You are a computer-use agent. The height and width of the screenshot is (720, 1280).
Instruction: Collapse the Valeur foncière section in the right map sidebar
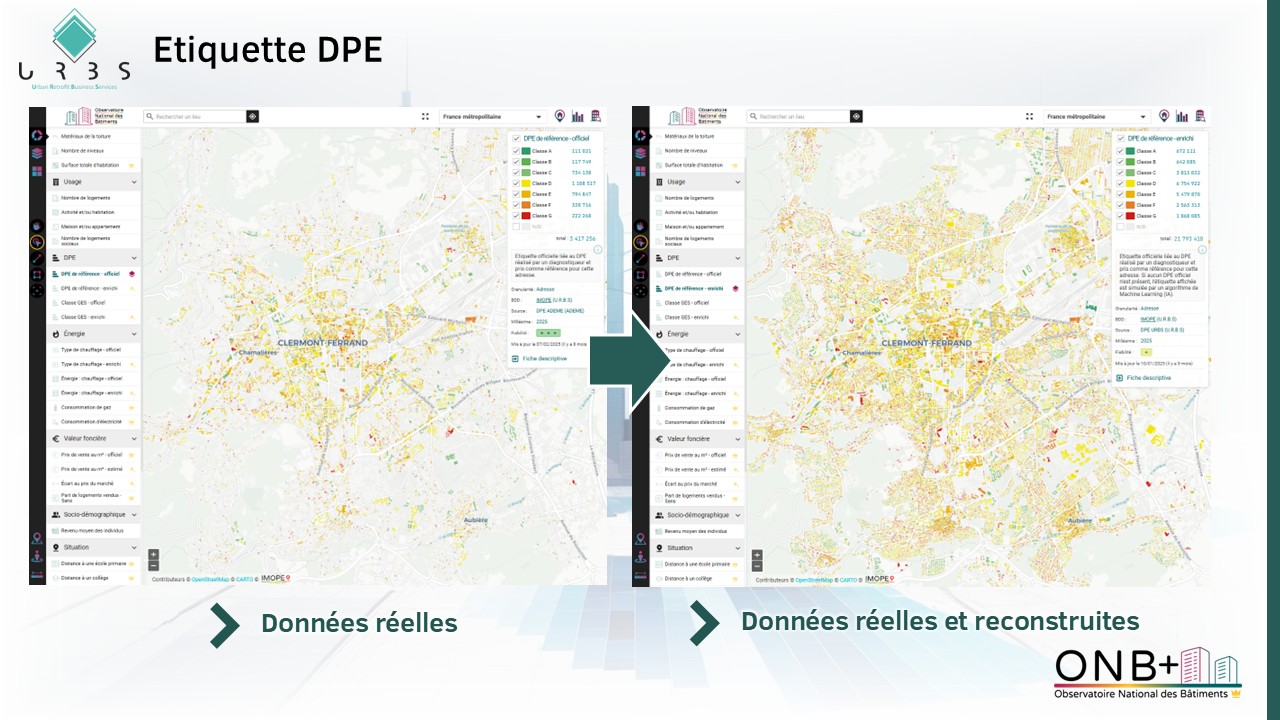click(x=738, y=439)
